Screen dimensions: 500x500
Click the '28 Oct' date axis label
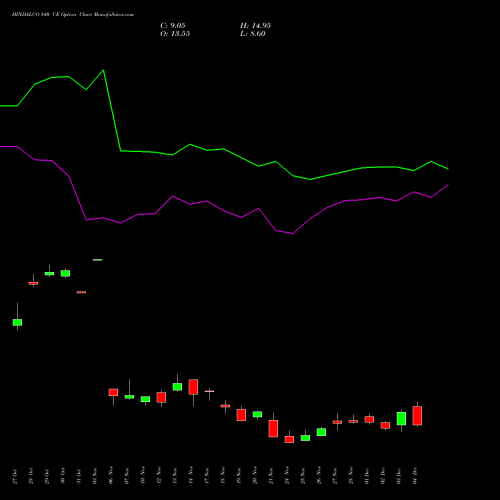click(31, 476)
